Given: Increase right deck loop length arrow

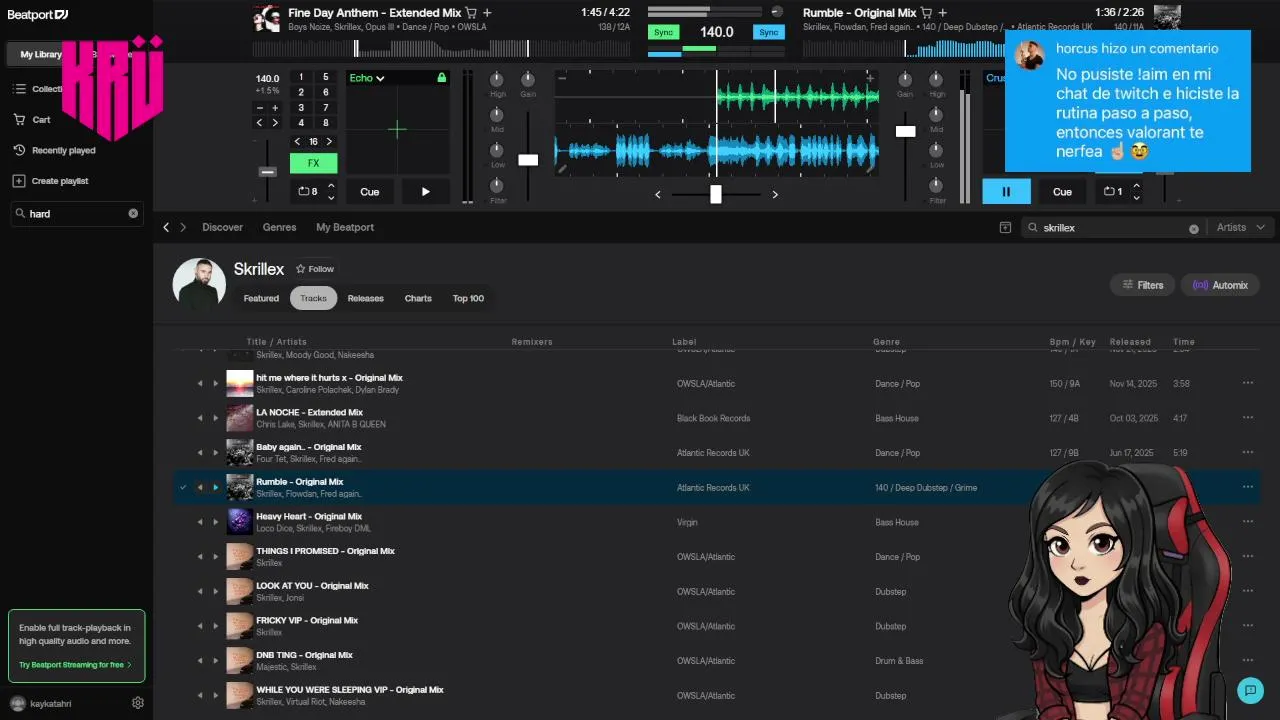Looking at the screenshot, I should (x=1136, y=185).
